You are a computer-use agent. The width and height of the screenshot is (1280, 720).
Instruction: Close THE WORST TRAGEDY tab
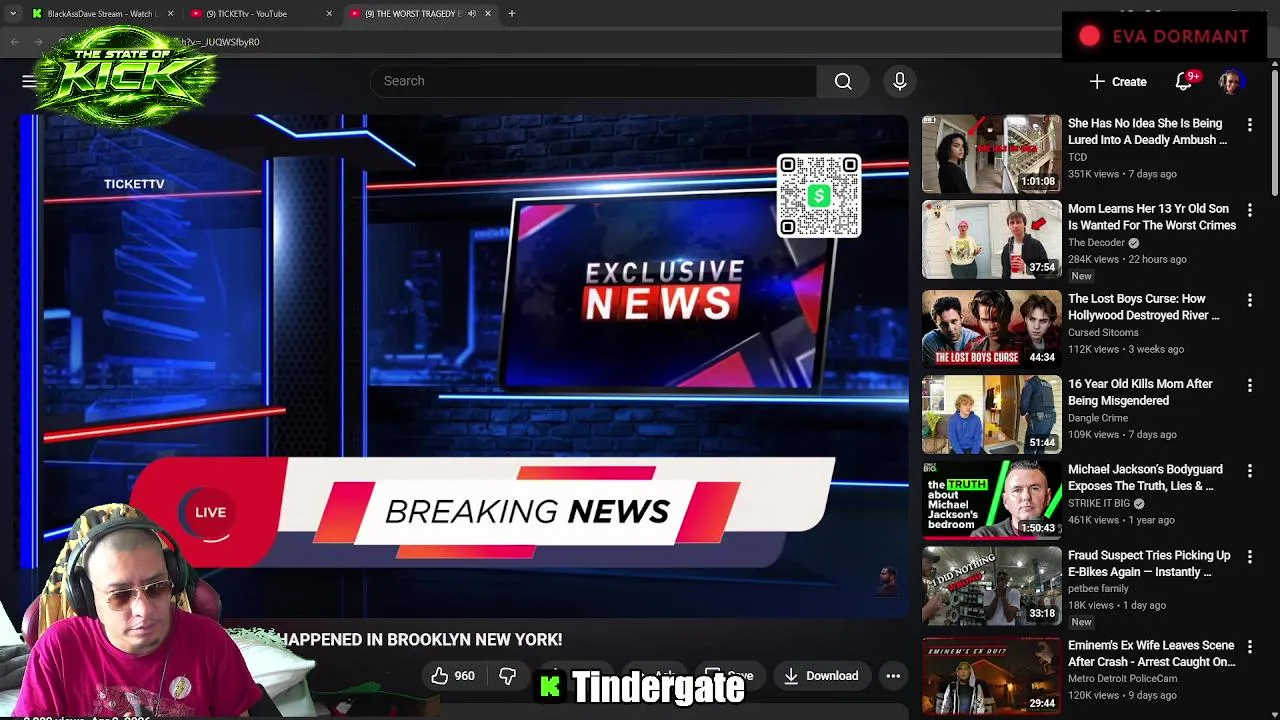pos(488,13)
